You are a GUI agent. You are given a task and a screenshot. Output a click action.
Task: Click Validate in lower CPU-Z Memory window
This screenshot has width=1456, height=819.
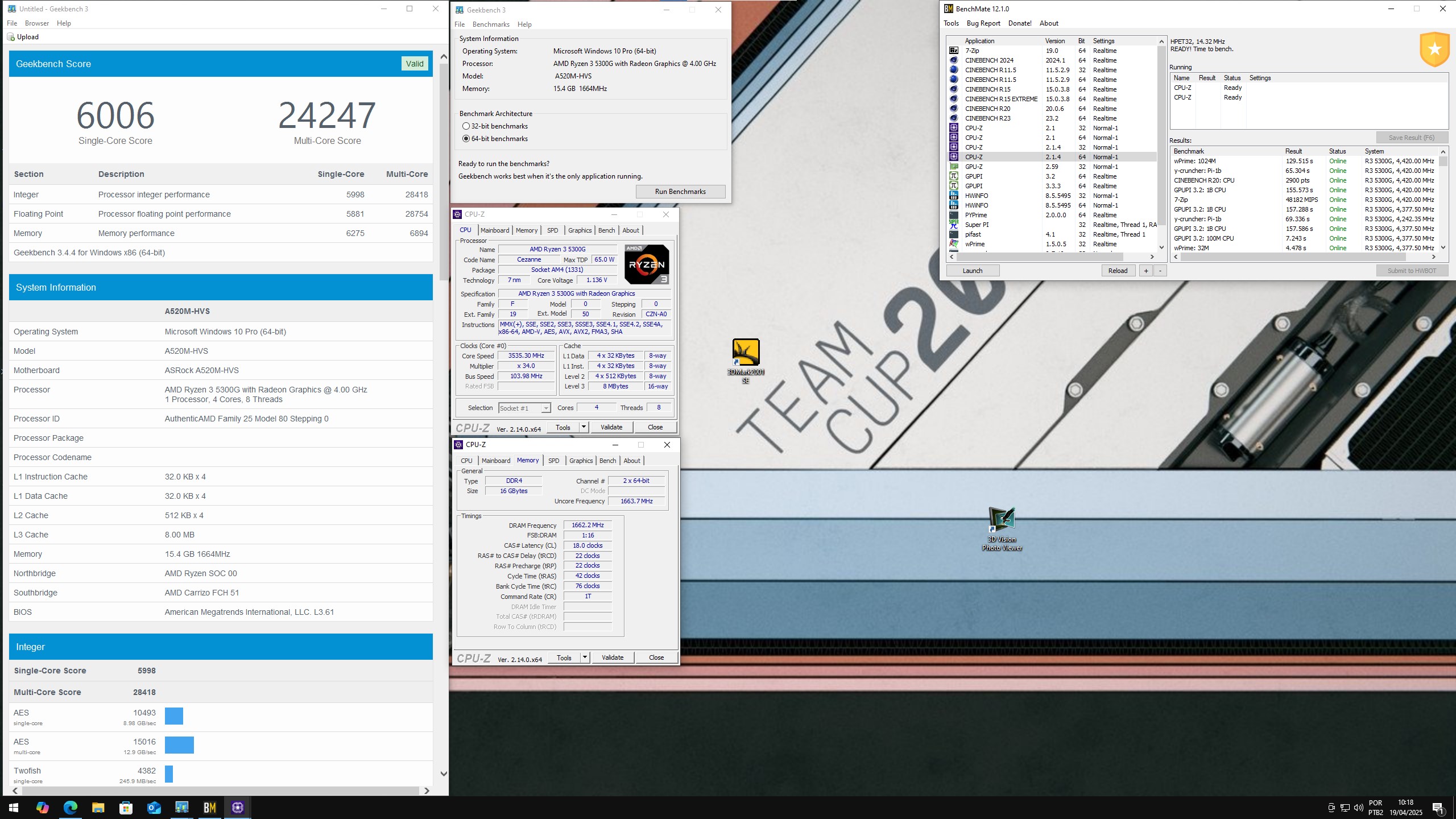(x=613, y=657)
